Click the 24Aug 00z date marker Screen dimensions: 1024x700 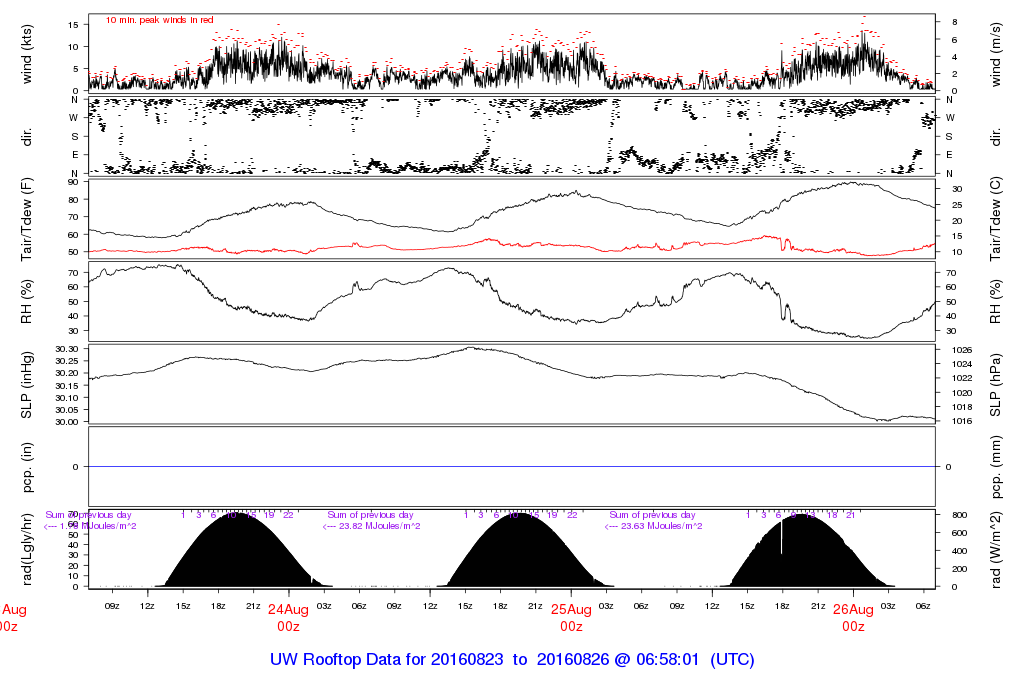coord(288,617)
